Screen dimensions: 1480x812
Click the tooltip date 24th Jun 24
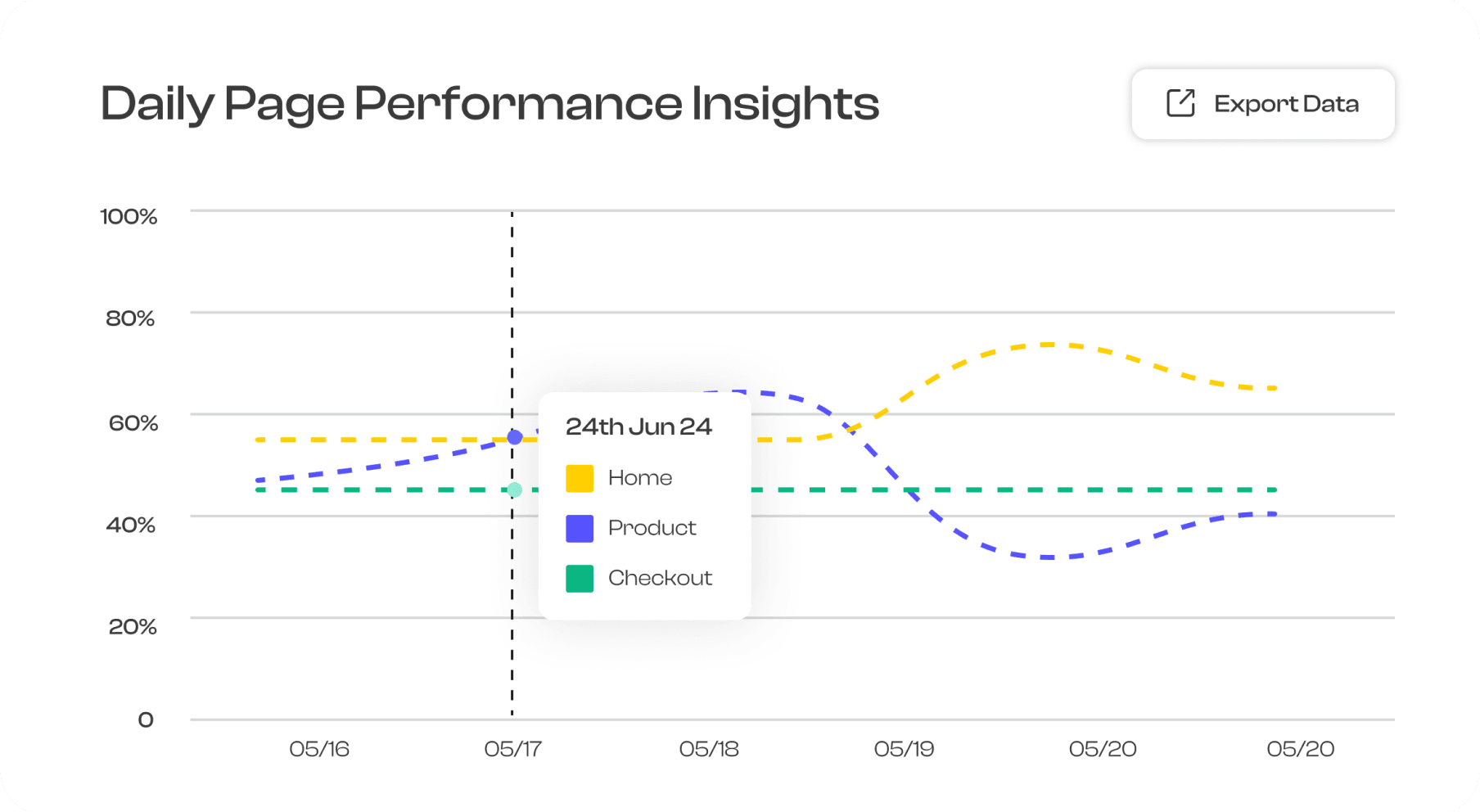(x=638, y=426)
